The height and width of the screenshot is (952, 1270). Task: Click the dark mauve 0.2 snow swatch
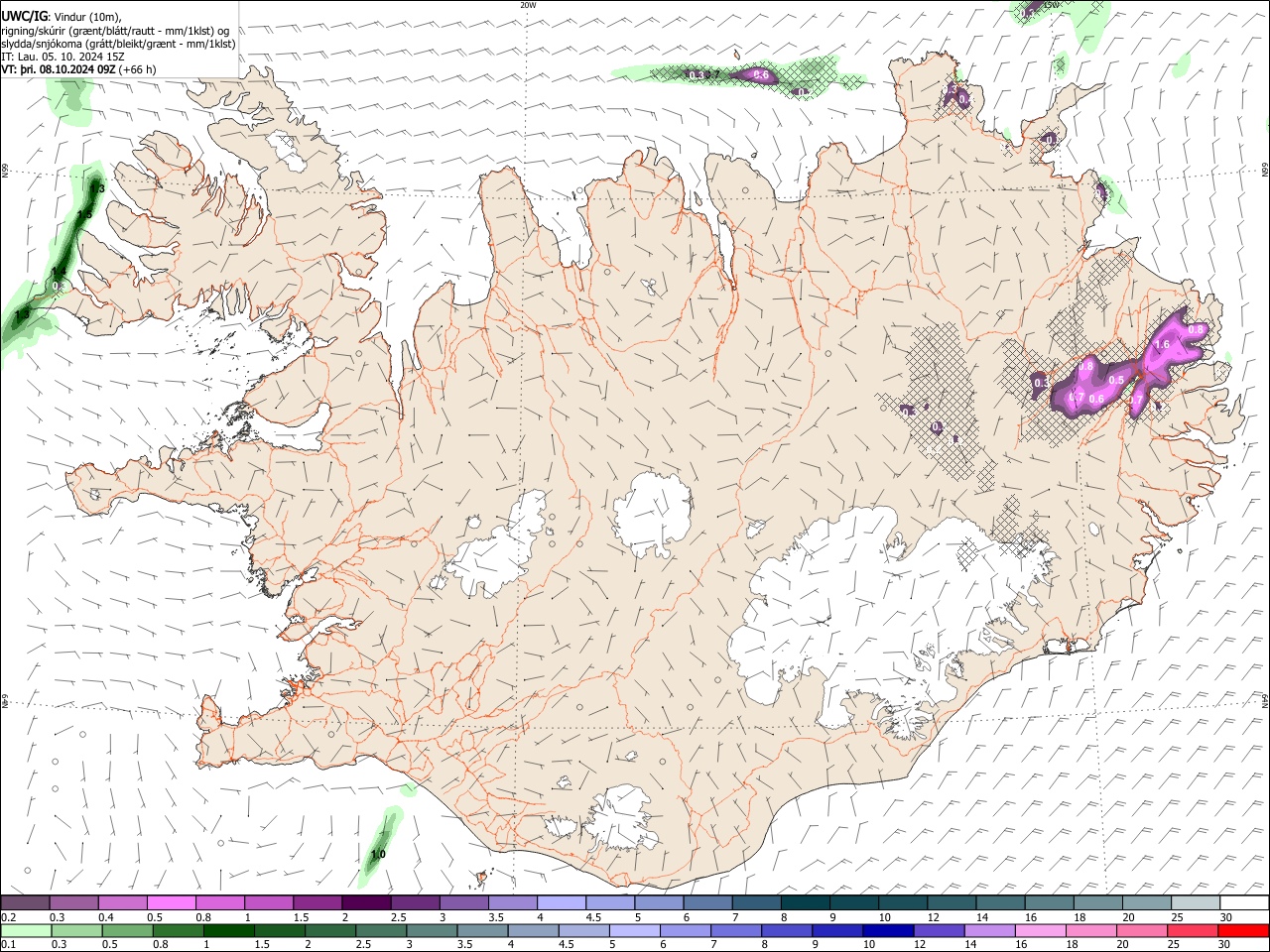pos(25,902)
